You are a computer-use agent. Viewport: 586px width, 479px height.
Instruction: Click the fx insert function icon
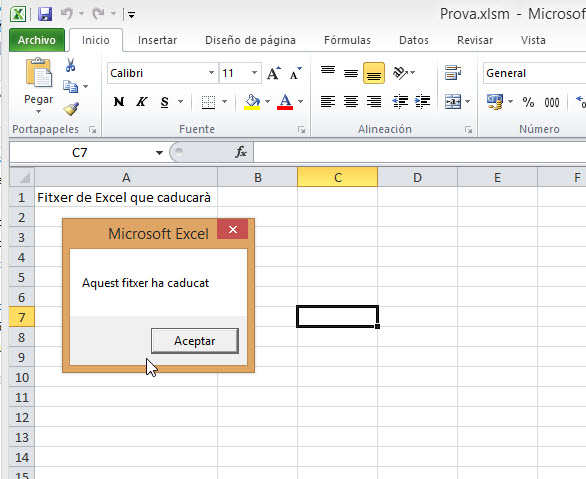(241, 152)
